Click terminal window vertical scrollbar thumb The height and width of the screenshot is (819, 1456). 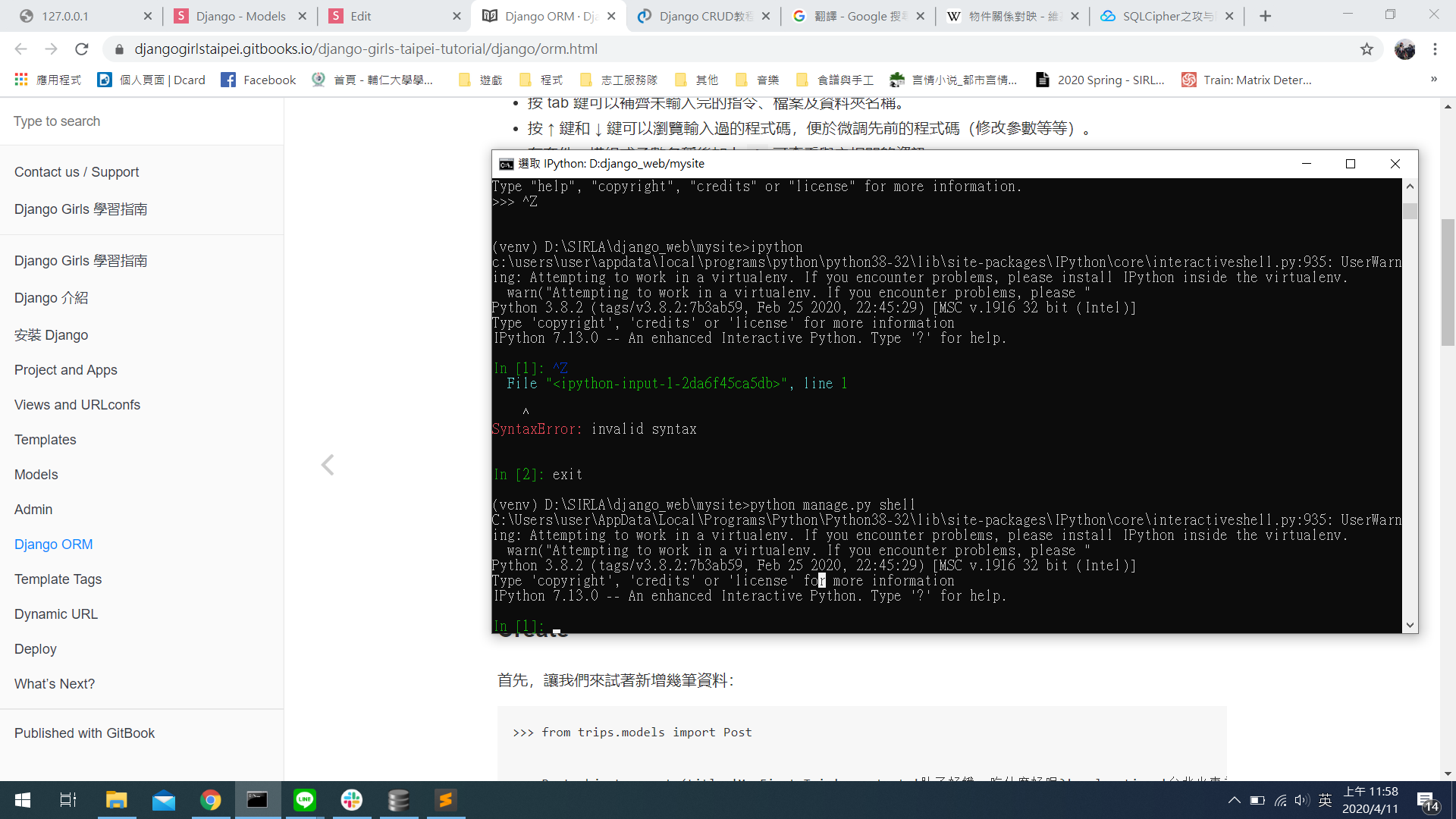click(1410, 211)
